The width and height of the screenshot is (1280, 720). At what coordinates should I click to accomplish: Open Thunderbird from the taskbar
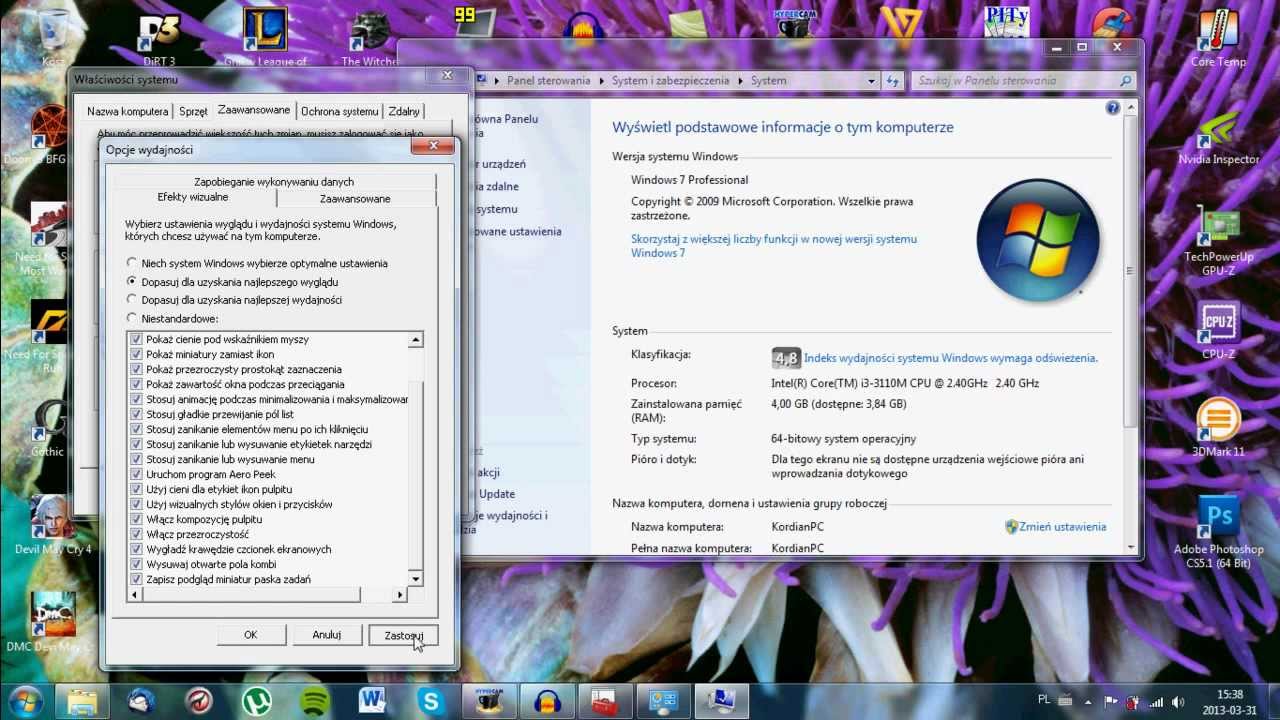[141, 701]
